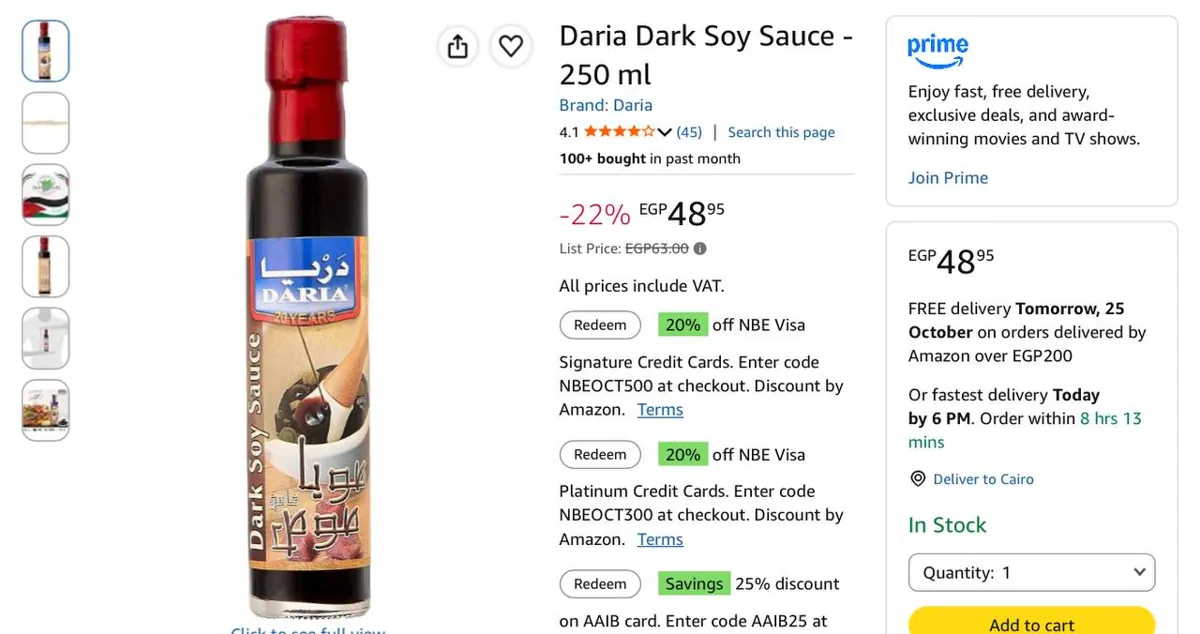Expand the ratings breakdown chevron
The image size is (1200, 634).
(665, 132)
